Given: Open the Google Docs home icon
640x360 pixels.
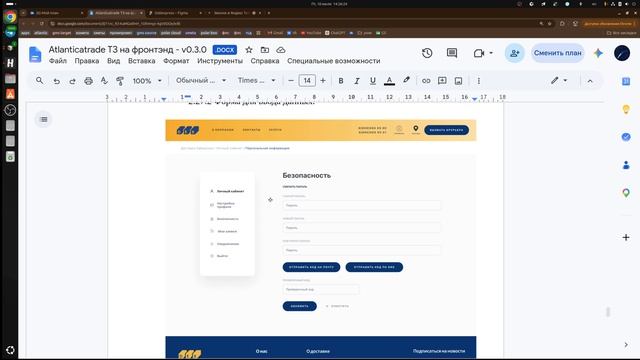Looking at the screenshot, I should click(35, 54).
